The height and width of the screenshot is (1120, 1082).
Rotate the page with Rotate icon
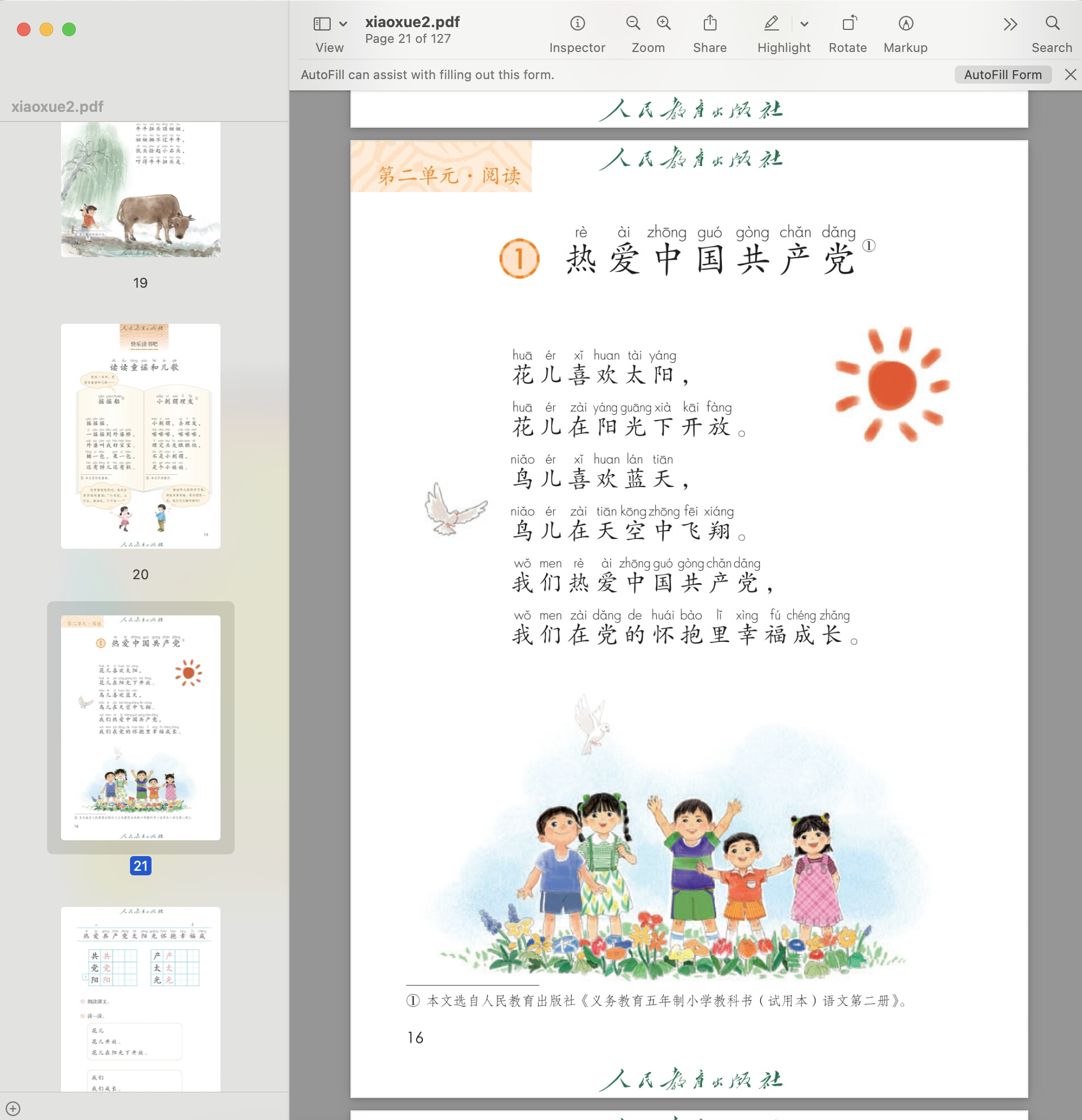point(848,23)
